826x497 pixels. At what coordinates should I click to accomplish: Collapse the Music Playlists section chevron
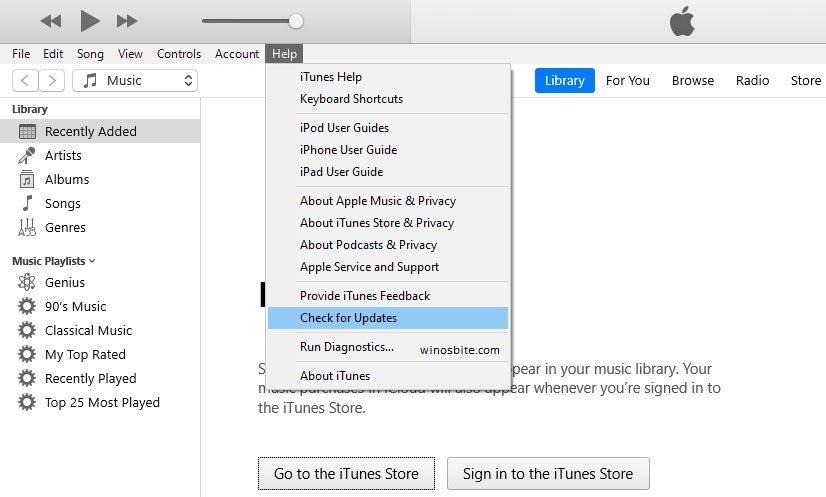[92, 261]
